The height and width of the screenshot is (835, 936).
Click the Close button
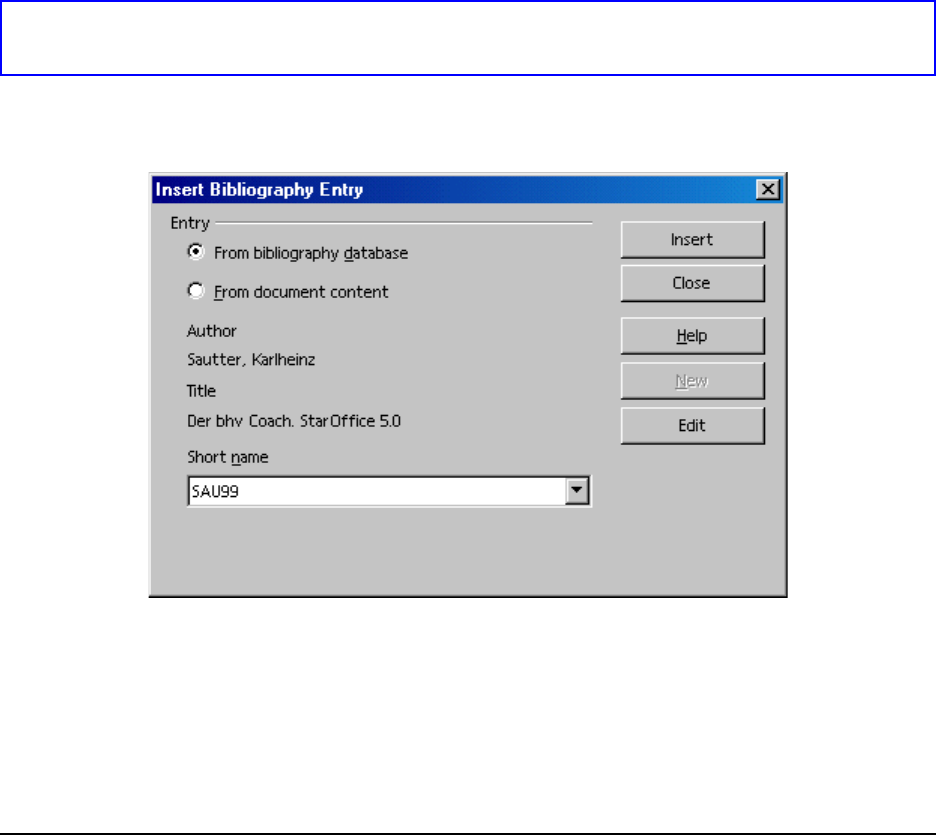pyautogui.click(x=692, y=284)
